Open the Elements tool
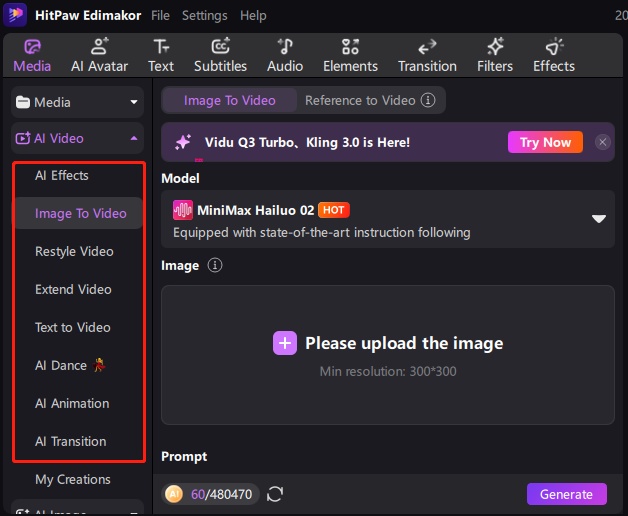Image resolution: width=628 pixels, height=516 pixels. tap(350, 56)
